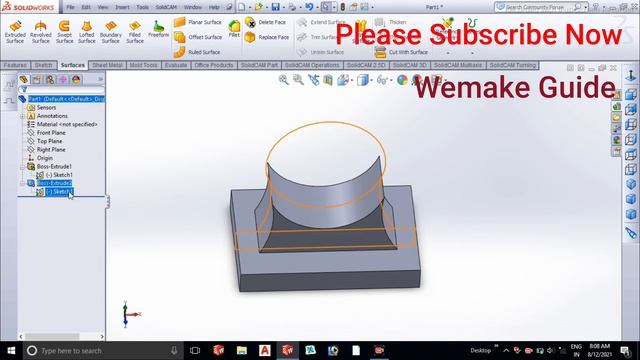Open the PropertyManager tab
Viewport: 640px width, 360px height.
[x=37, y=80]
